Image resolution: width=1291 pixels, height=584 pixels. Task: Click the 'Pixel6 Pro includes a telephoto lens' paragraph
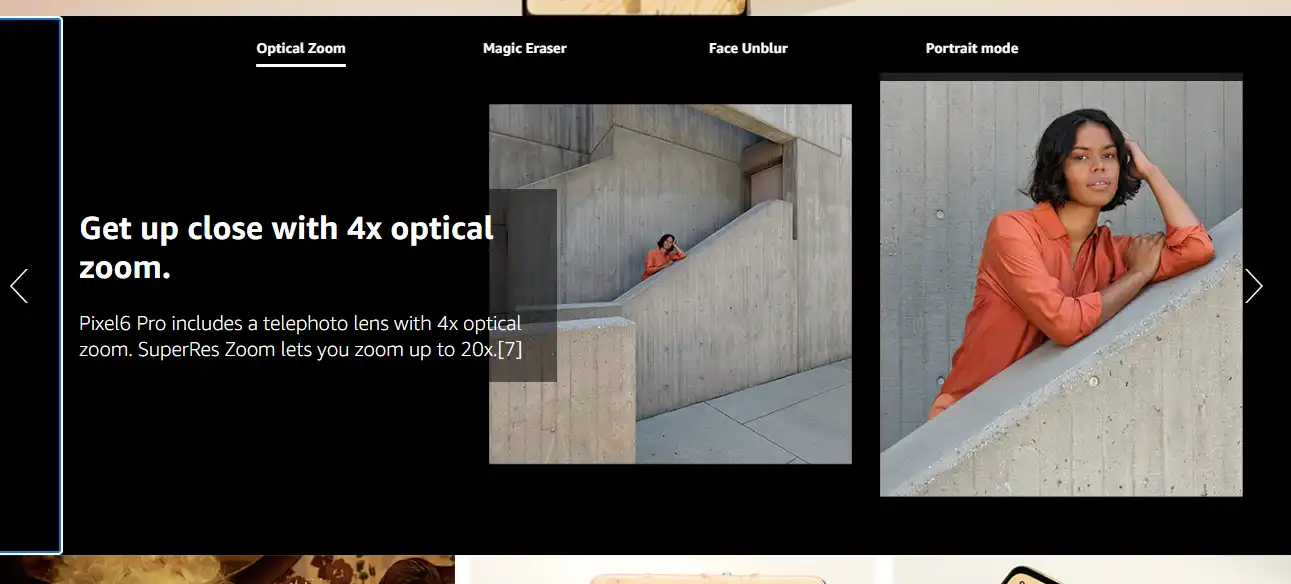pos(301,337)
